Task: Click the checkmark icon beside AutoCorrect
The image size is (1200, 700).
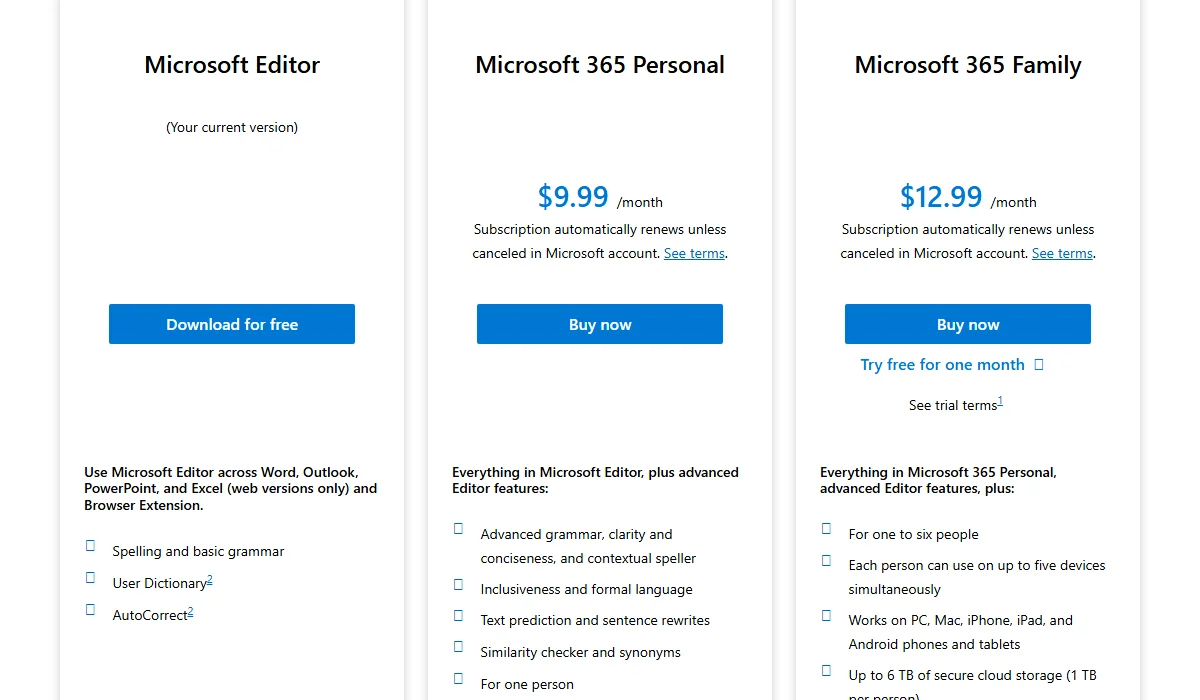Action: tap(90, 608)
